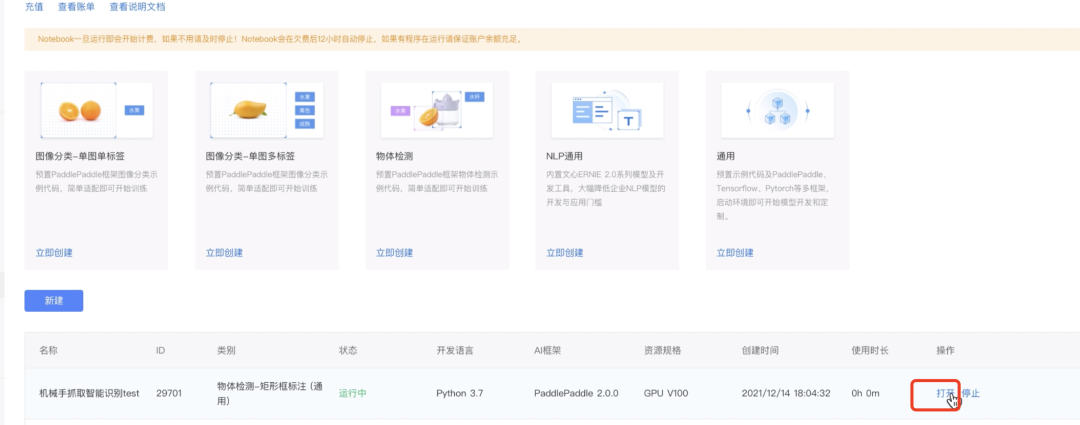Image resolution: width=1080 pixels, height=425 pixels.
Task: Select the 物体检测 juicer thumbnail
Action: click(437, 110)
